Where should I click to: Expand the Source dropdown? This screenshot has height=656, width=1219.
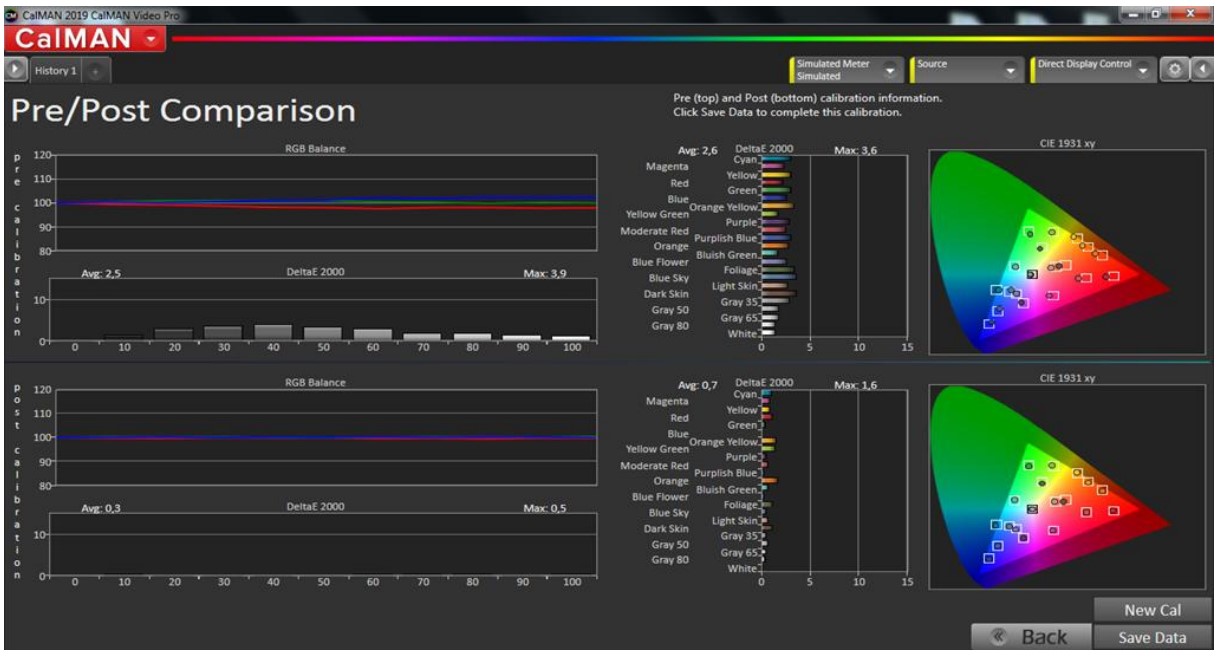(x=1009, y=71)
